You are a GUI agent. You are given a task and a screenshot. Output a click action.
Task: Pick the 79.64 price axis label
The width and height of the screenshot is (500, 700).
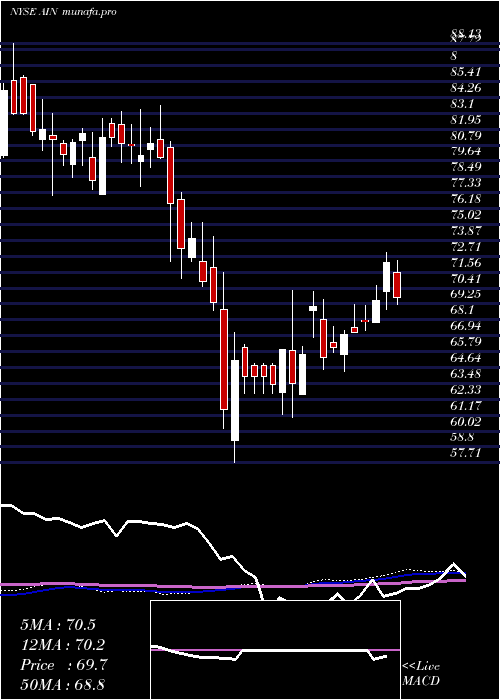point(467,151)
